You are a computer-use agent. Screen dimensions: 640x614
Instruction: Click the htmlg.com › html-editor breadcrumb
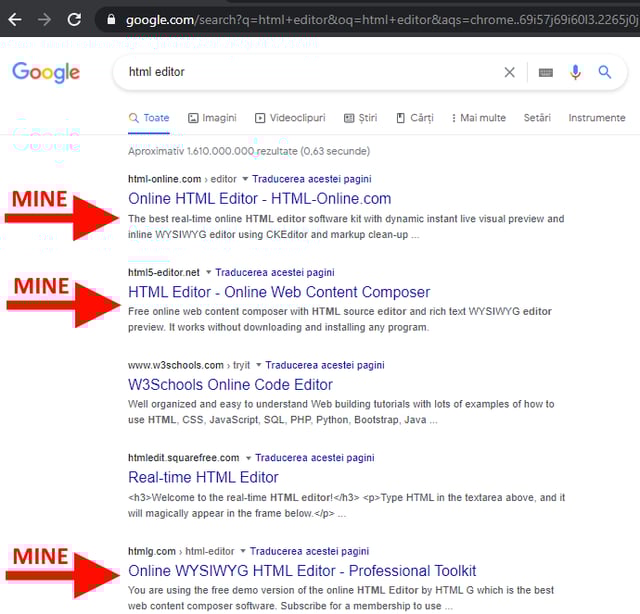181,551
